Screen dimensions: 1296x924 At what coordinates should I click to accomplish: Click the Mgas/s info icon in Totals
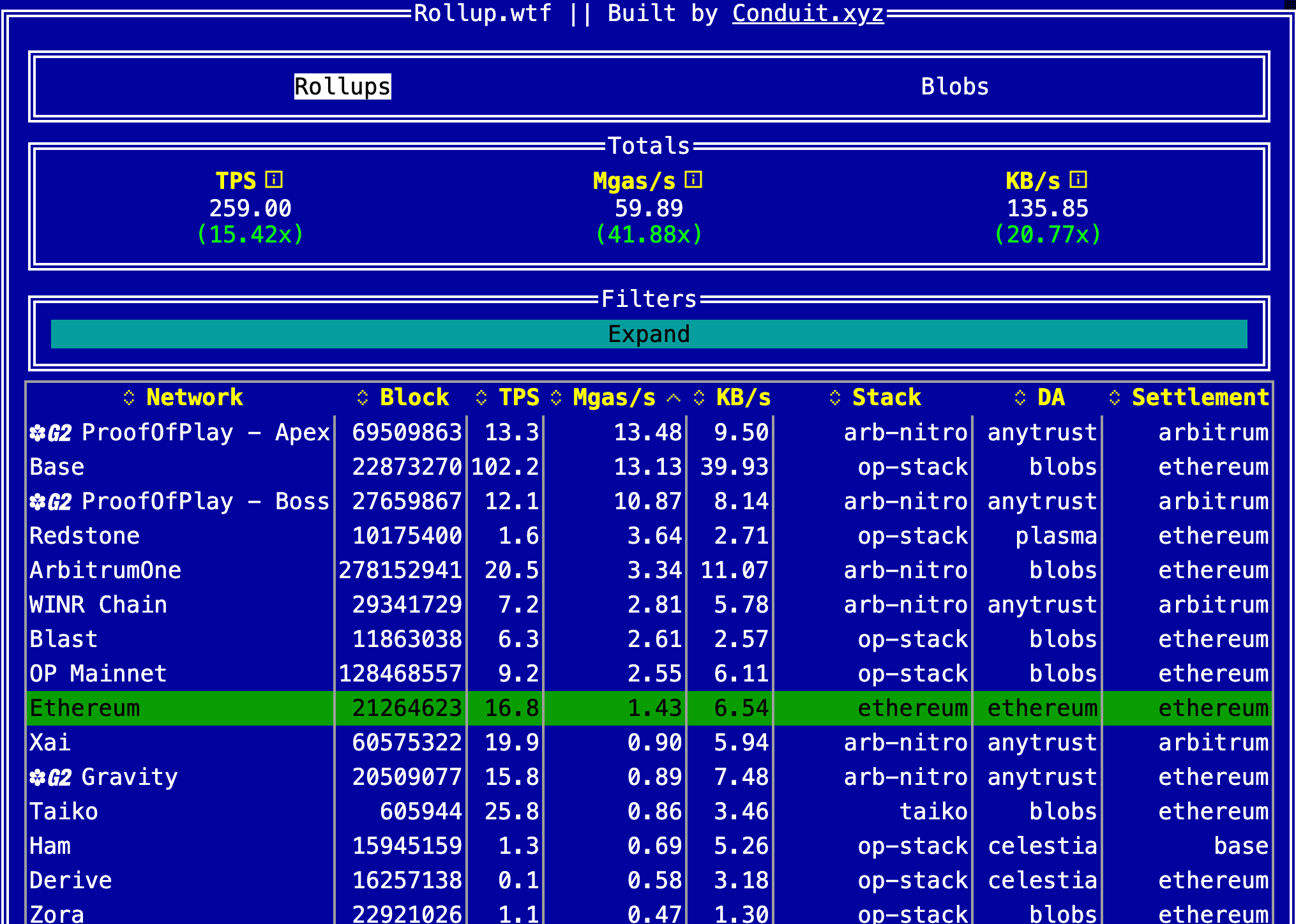693,180
